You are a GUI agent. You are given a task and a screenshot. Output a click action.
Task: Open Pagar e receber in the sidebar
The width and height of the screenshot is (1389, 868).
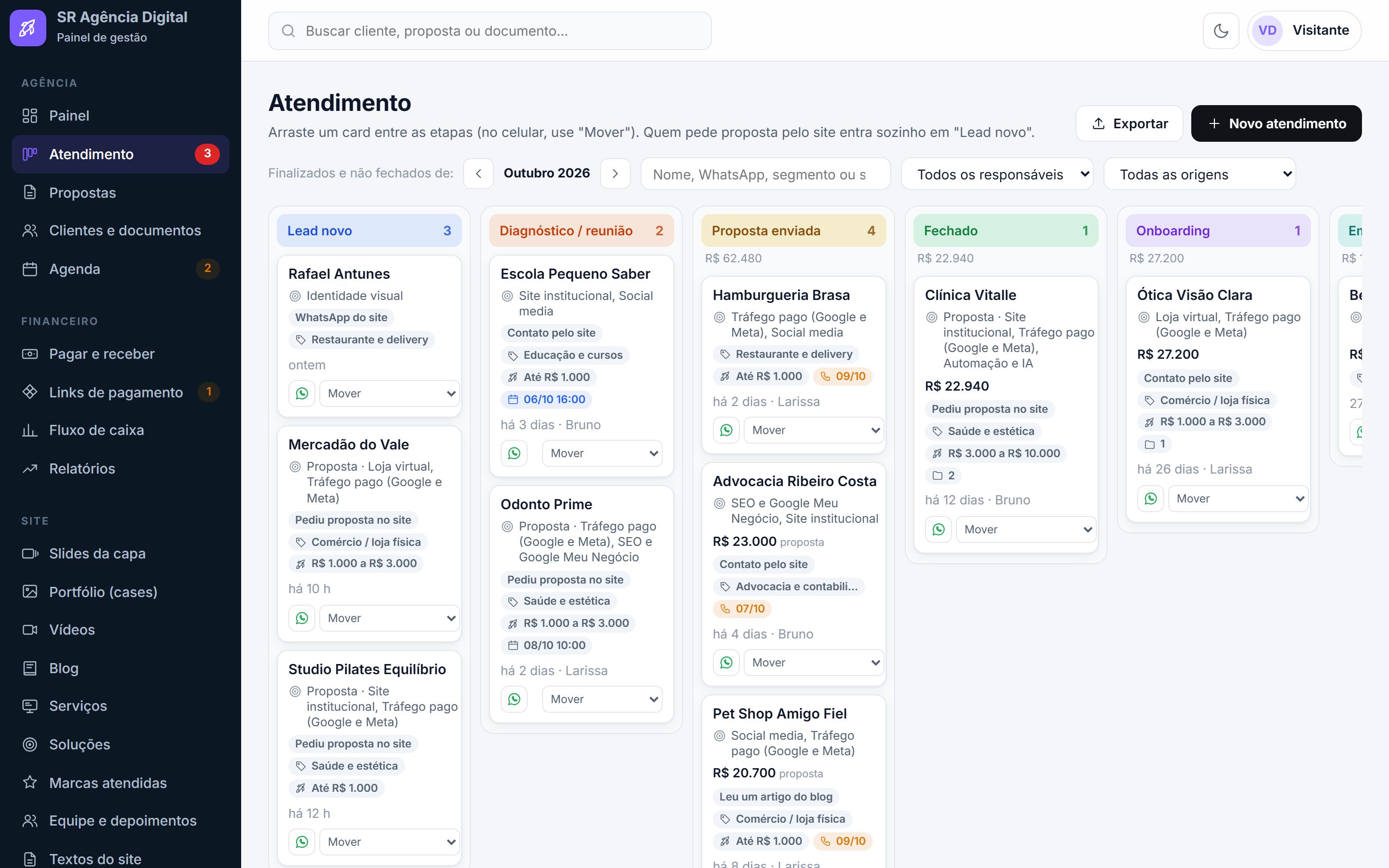121,353
